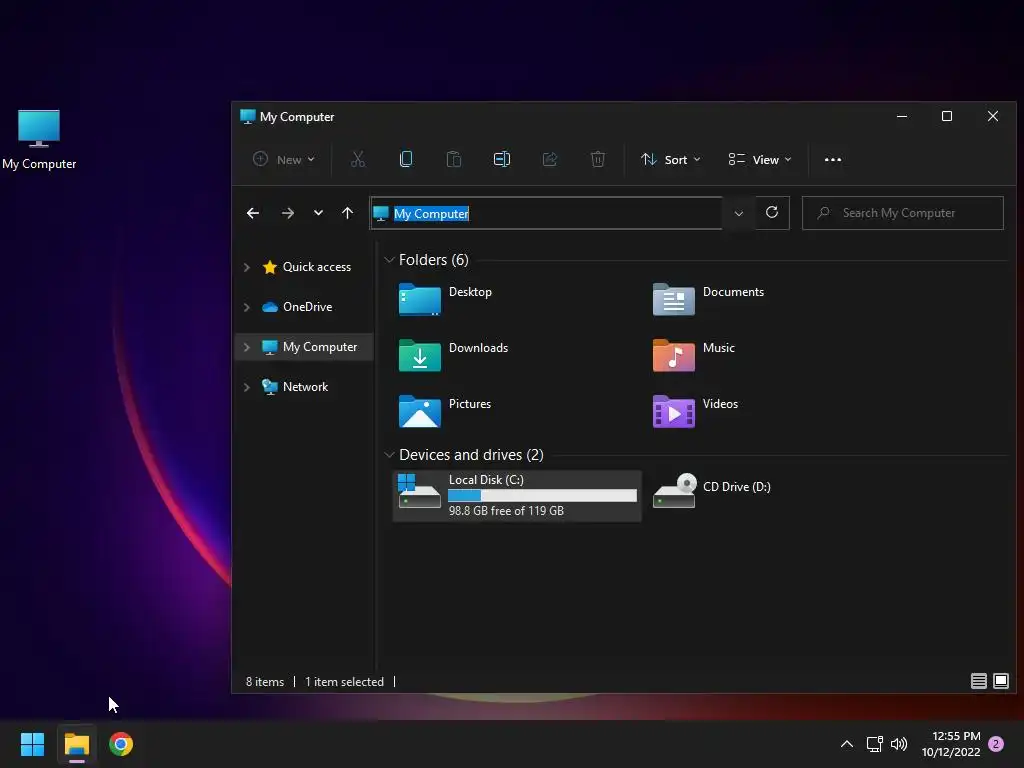Click the Cut scissors icon in toolbar
Image resolution: width=1024 pixels, height=768 pixels.
point(358,159)
